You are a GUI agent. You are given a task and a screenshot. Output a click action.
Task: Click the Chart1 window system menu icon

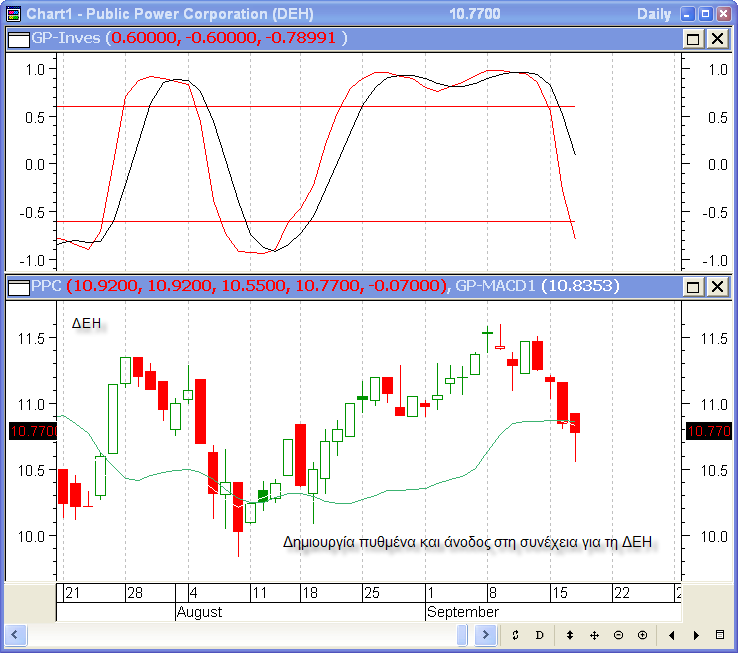click(13, 13)
